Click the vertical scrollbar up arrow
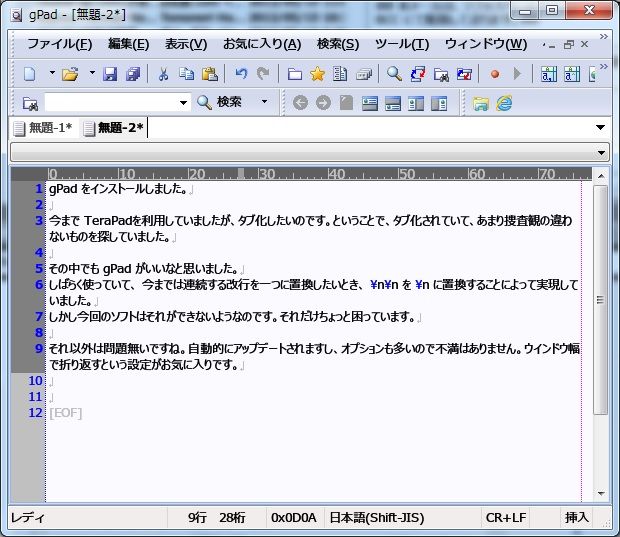This screenshot has width=620, height=537. pos(601,176)
